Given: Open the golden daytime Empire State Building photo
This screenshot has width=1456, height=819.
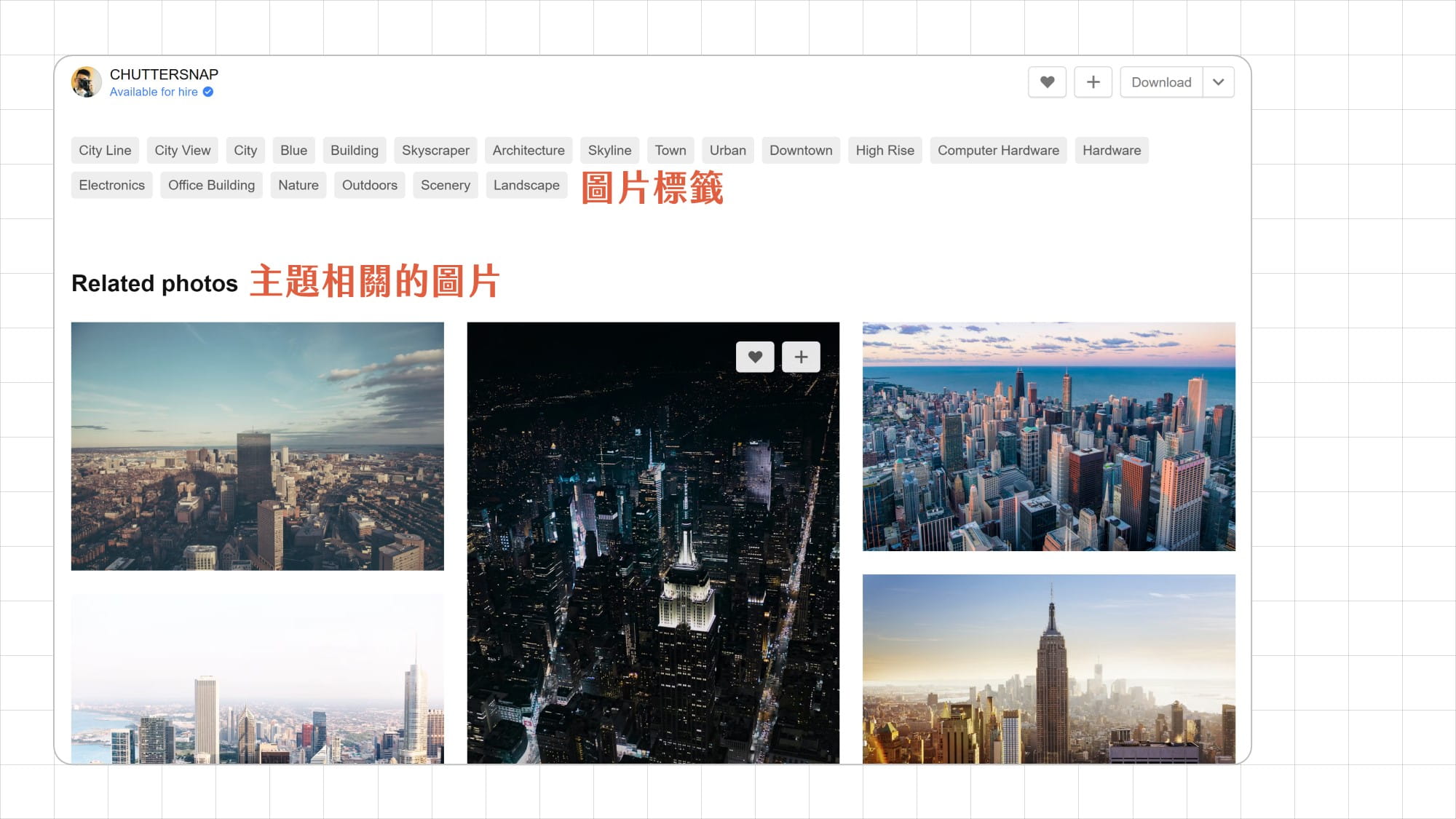Looking at the screenshot, I should pyautogui.click(x=1049, y=669).
